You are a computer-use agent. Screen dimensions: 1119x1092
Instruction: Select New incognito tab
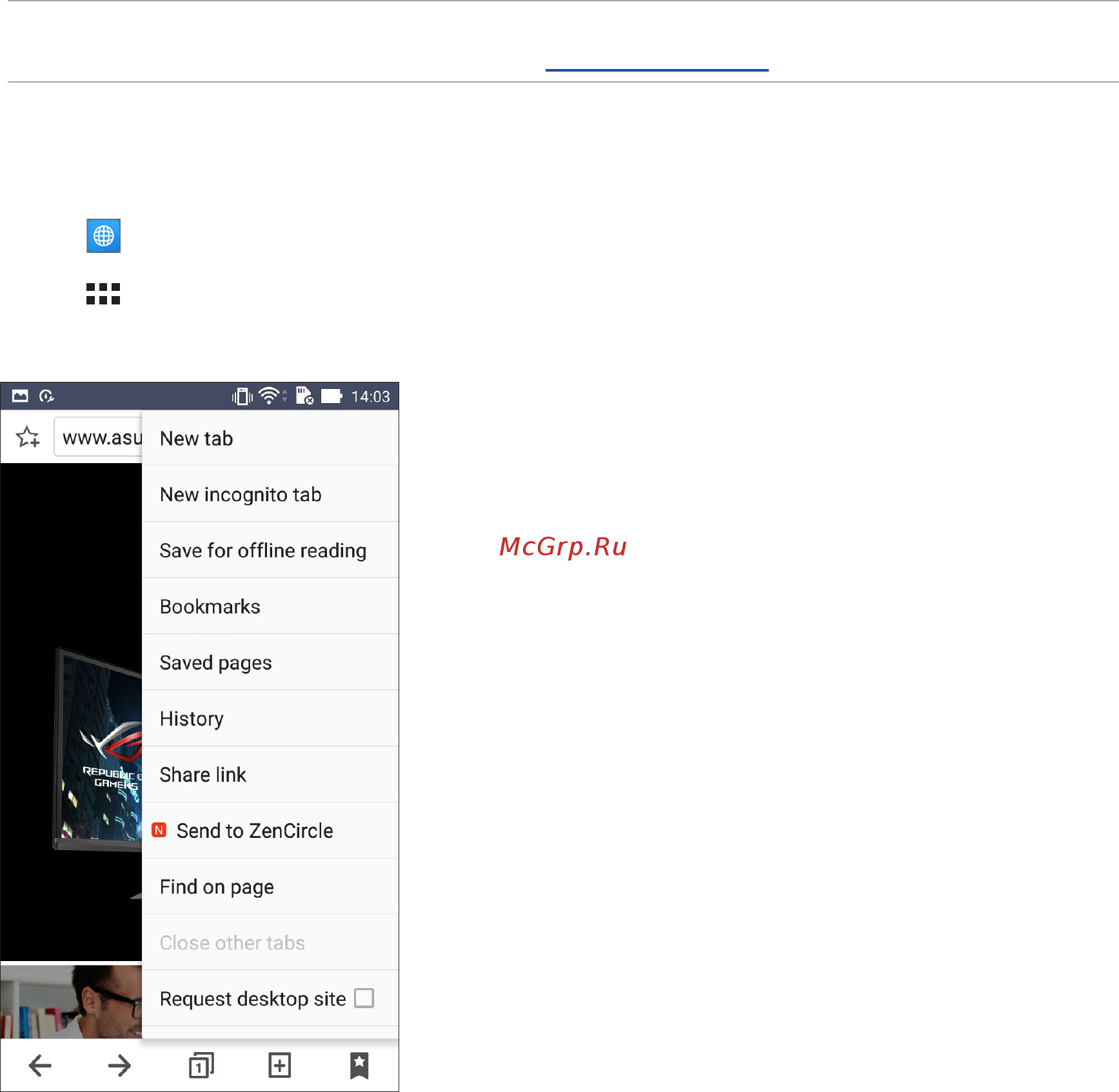tap(270, 494)
